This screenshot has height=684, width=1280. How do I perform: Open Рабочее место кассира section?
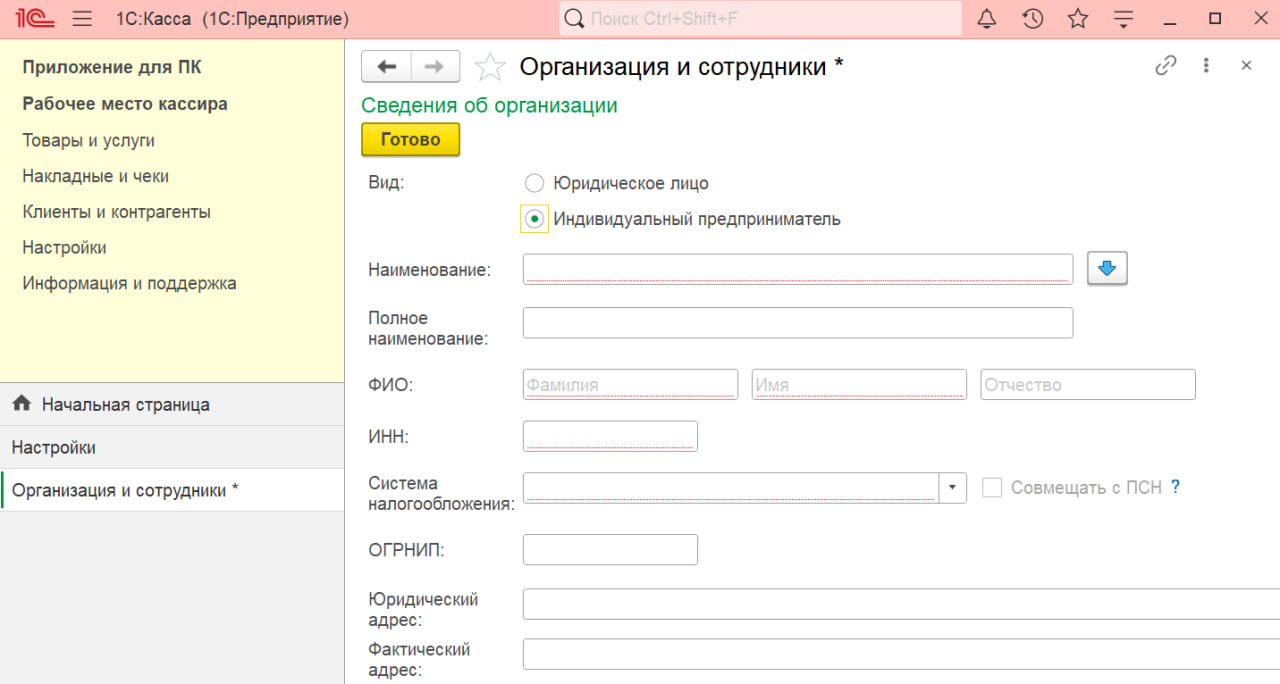coord(125,104)
